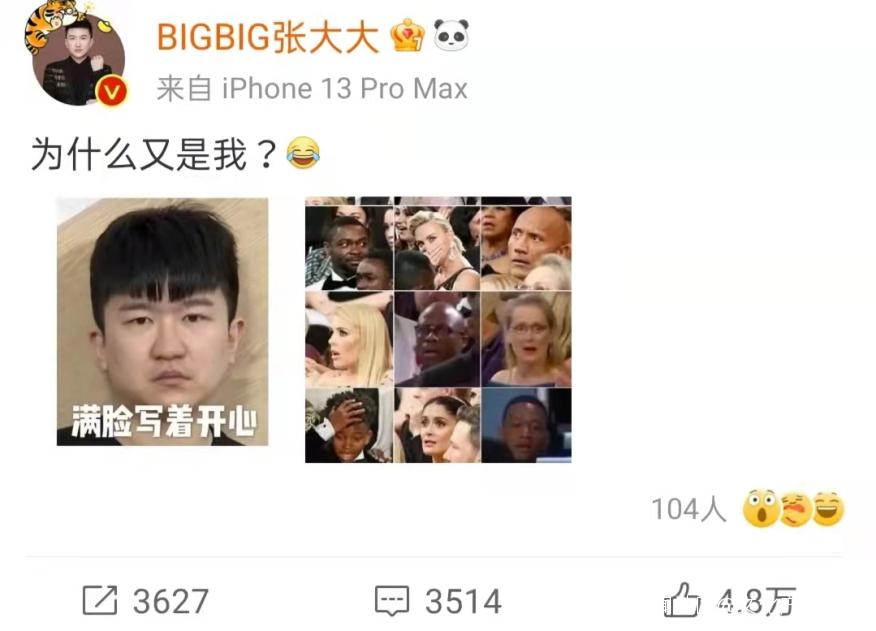This screenshot has width=876, height=631.
Task: Open the shocked faces collage image
Action: 438,330
